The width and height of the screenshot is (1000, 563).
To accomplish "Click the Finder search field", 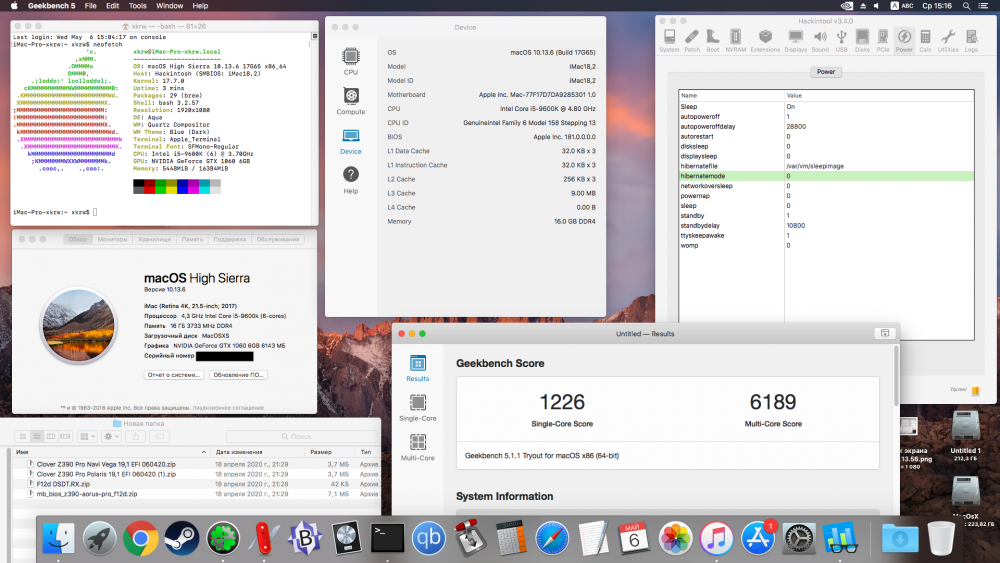I will point(301,437).
